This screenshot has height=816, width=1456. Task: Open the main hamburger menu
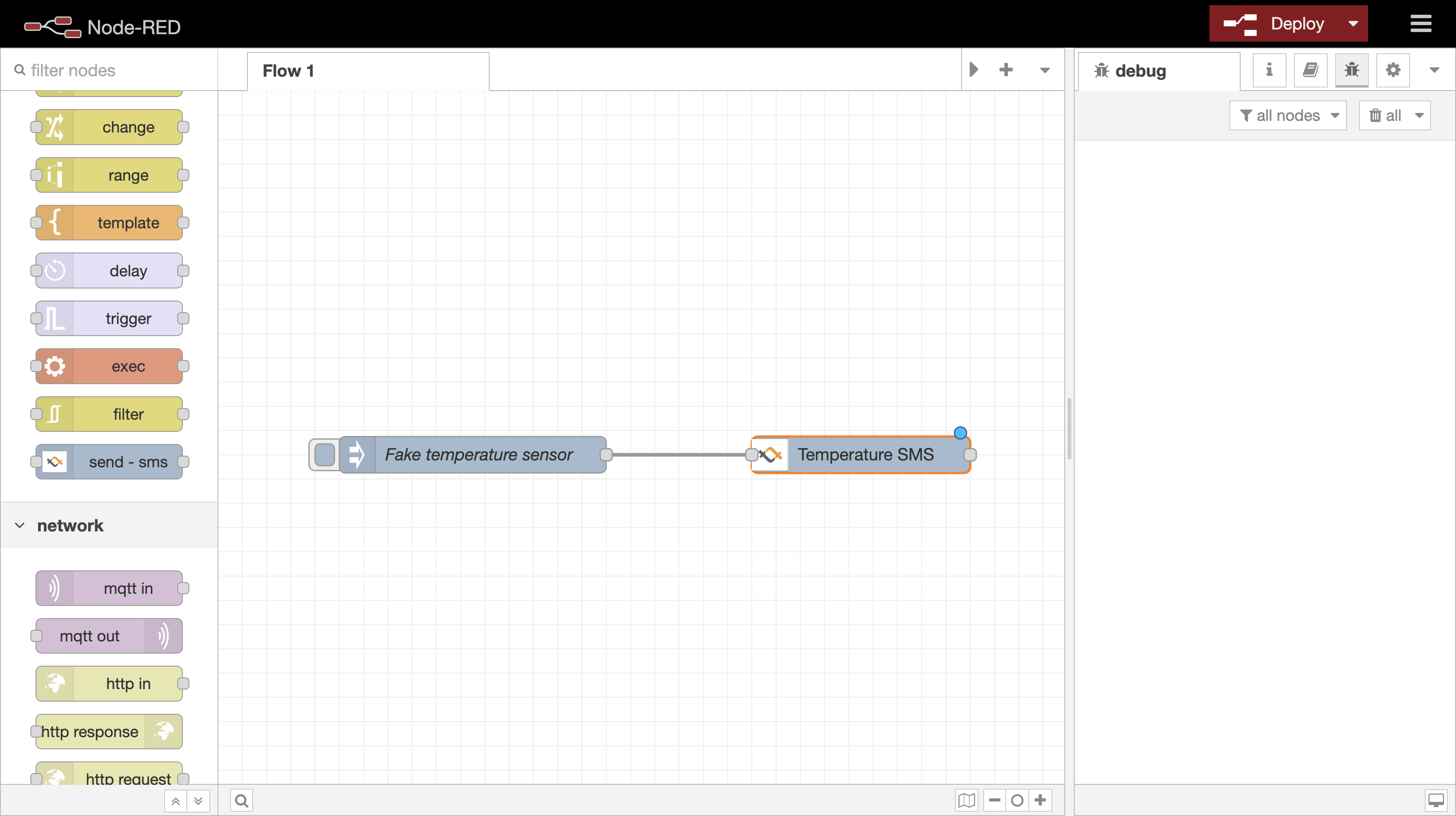[1420, 24]
